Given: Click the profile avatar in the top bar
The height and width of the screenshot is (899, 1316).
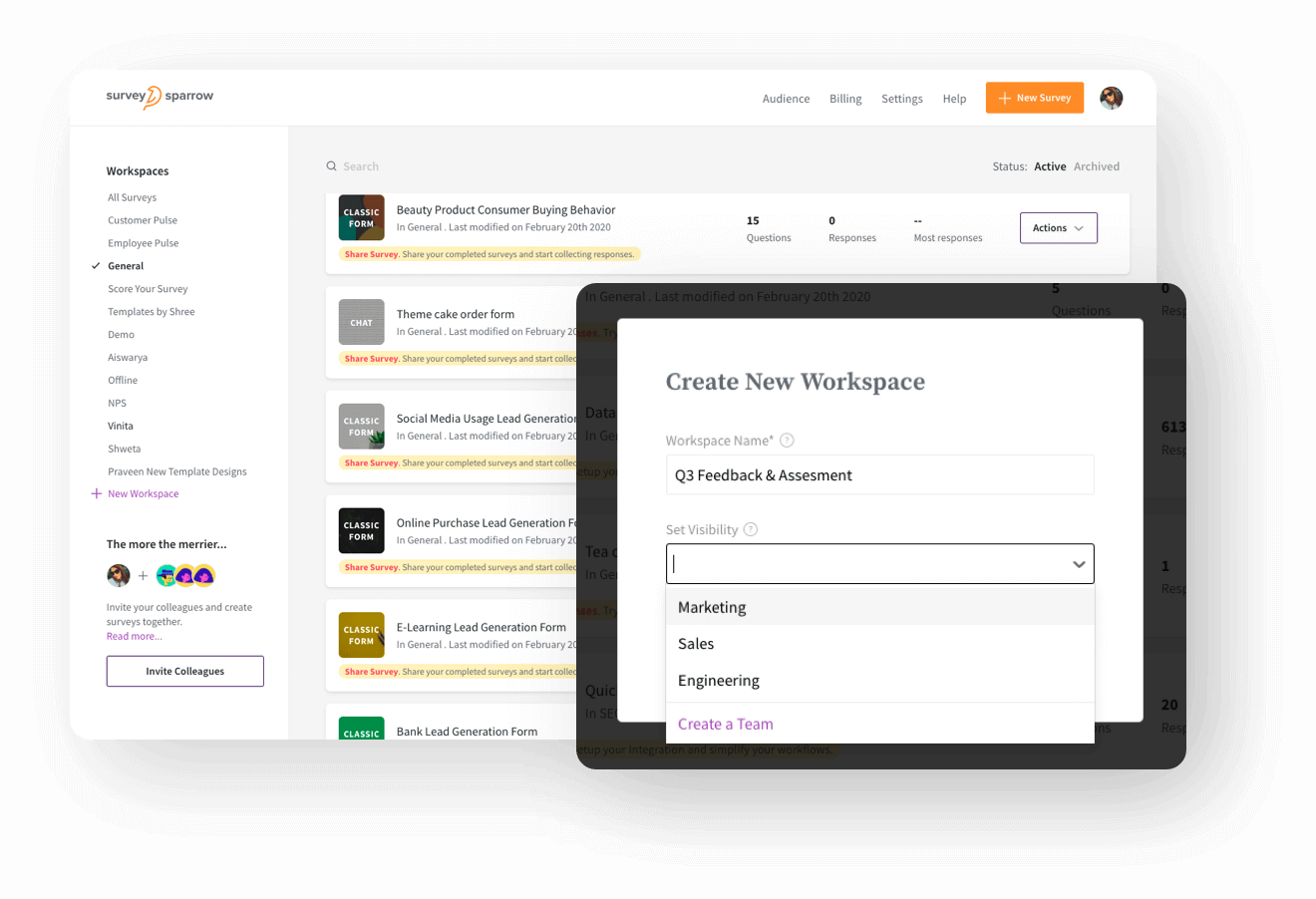Looking at the screenshot, I should tap(1111, 98).
